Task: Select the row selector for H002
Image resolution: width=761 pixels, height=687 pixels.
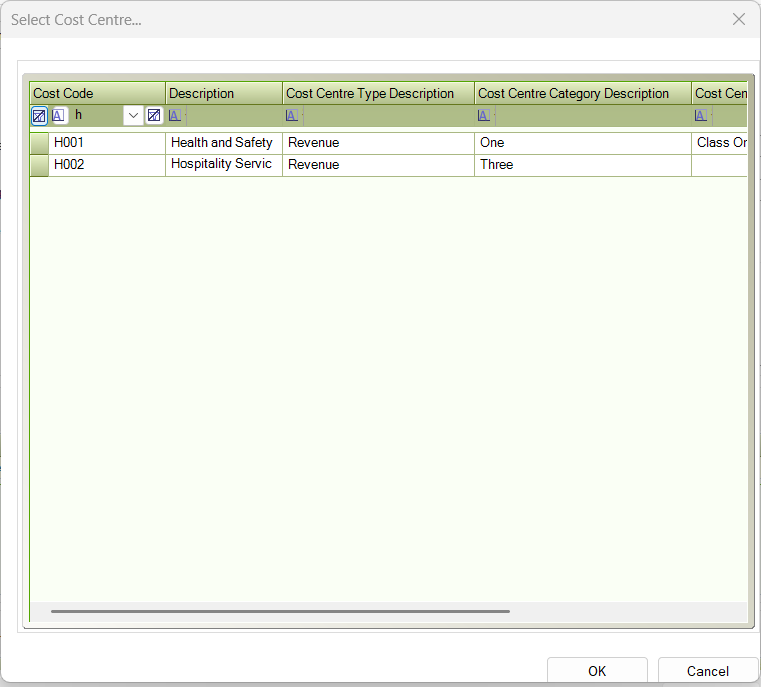Action: (x=39, y=165)
